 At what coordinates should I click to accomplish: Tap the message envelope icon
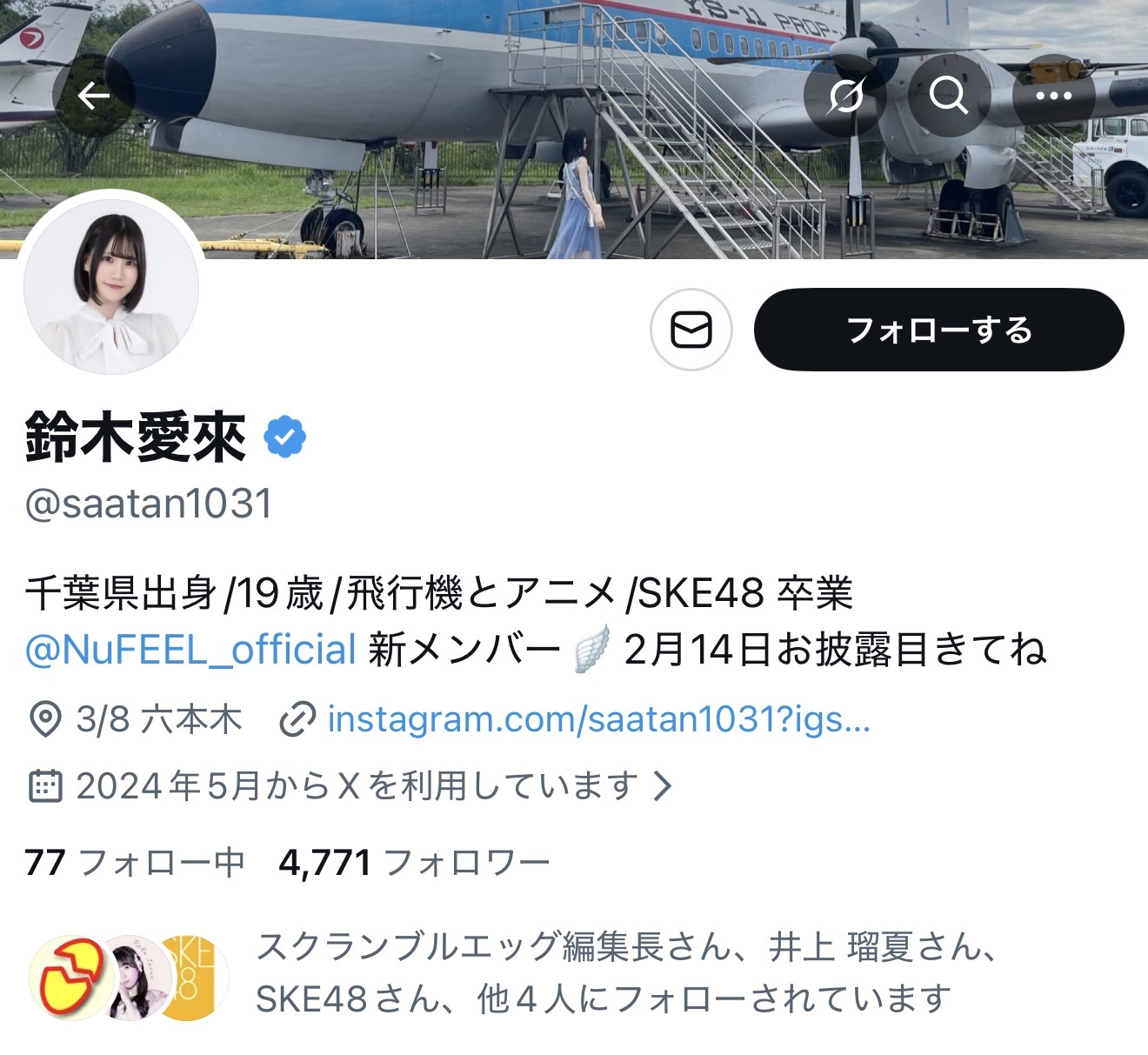click(x=691, y=331)
